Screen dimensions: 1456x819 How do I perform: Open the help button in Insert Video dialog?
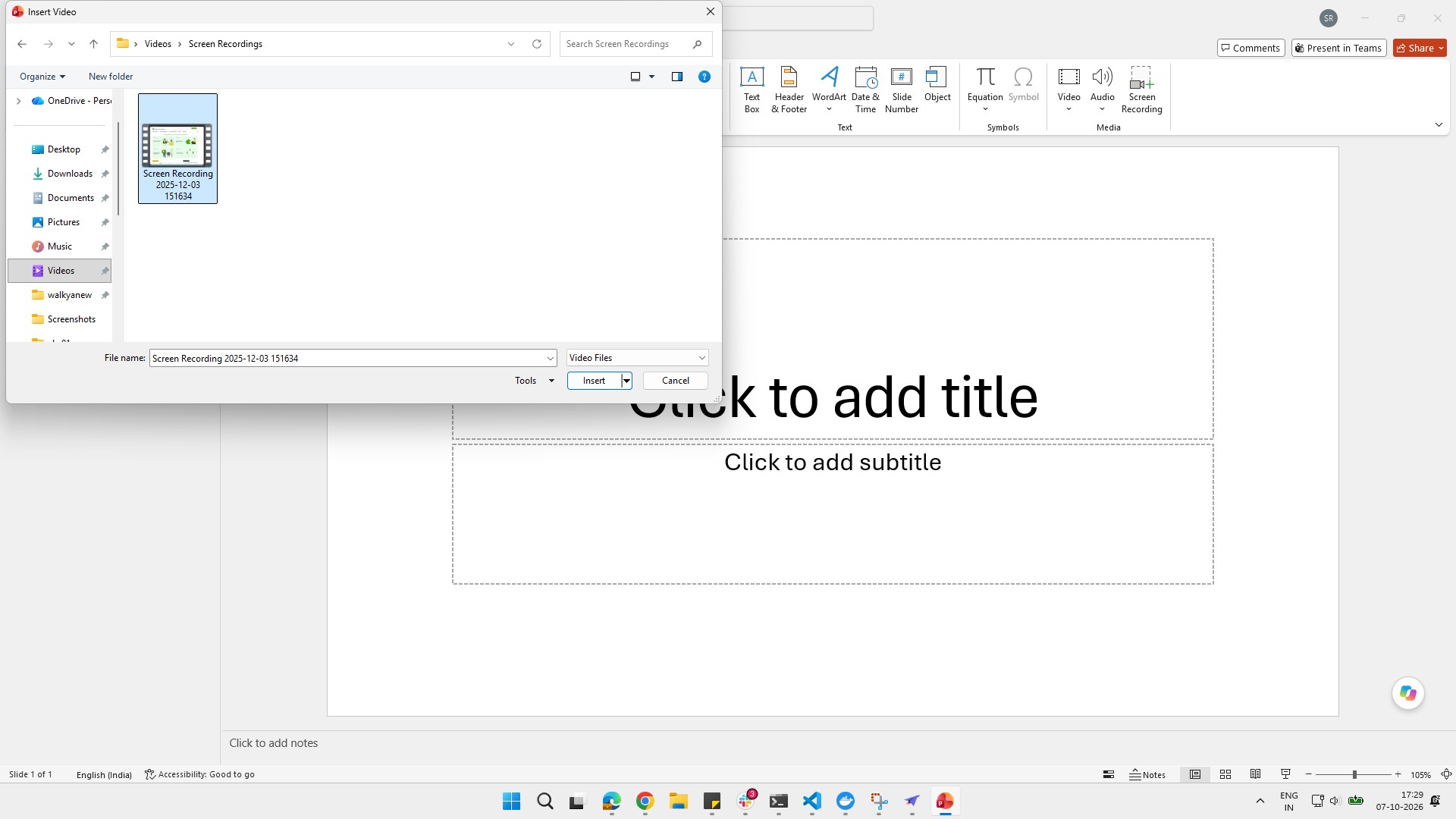tap(704, 77)
